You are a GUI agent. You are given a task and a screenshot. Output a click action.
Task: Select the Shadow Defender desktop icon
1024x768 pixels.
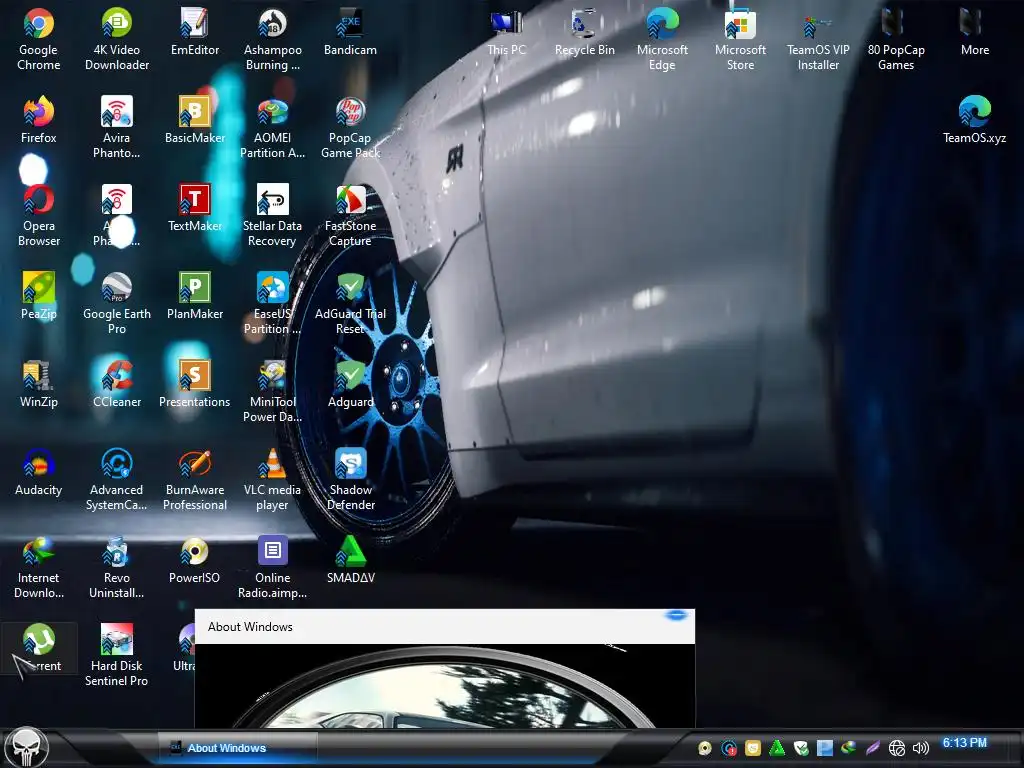click(350, 479)
